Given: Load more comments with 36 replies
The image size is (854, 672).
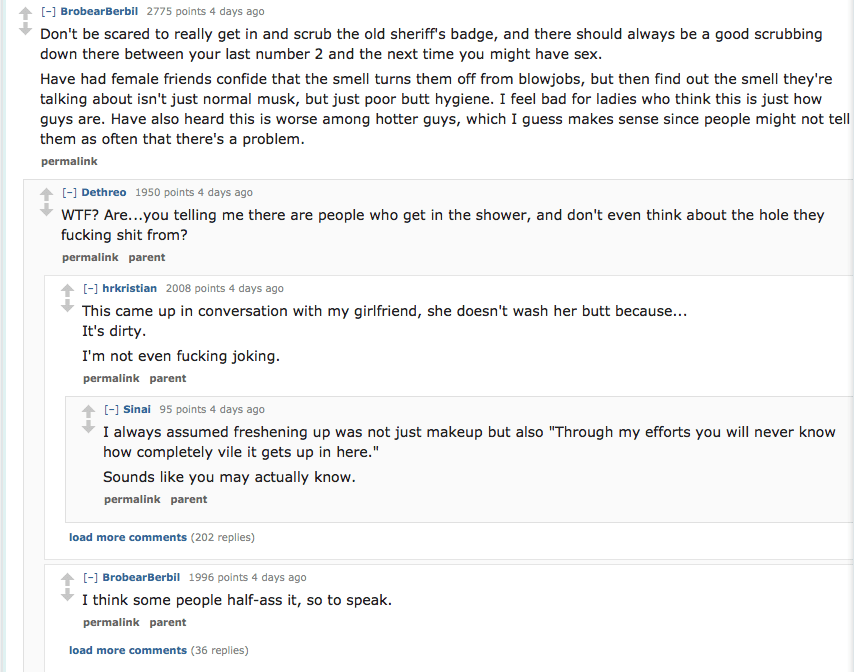Looking at the screenshot, I should coord(127,650).
